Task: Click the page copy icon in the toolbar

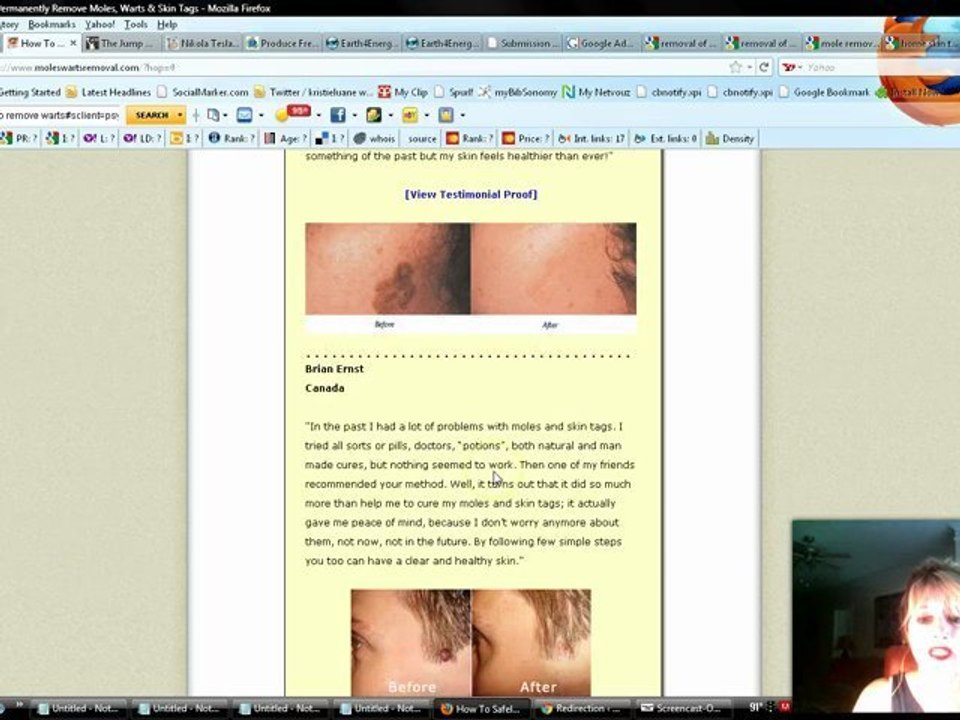Action: (213, 115)
